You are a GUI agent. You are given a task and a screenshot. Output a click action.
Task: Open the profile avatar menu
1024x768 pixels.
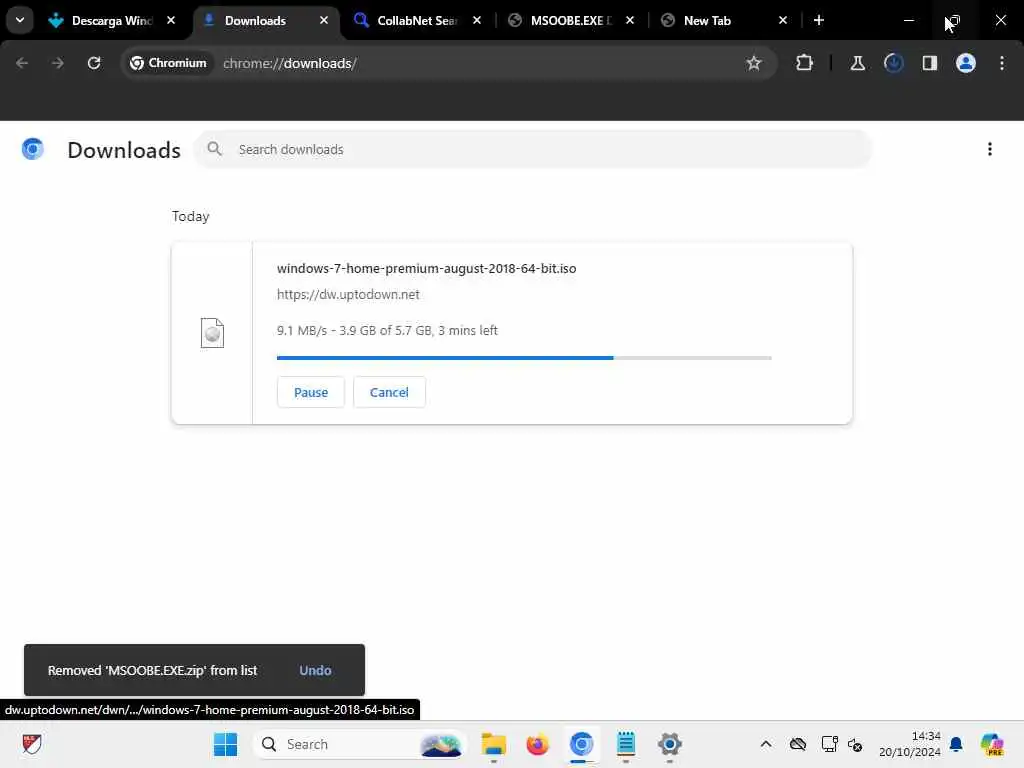(x=965, y=63)
